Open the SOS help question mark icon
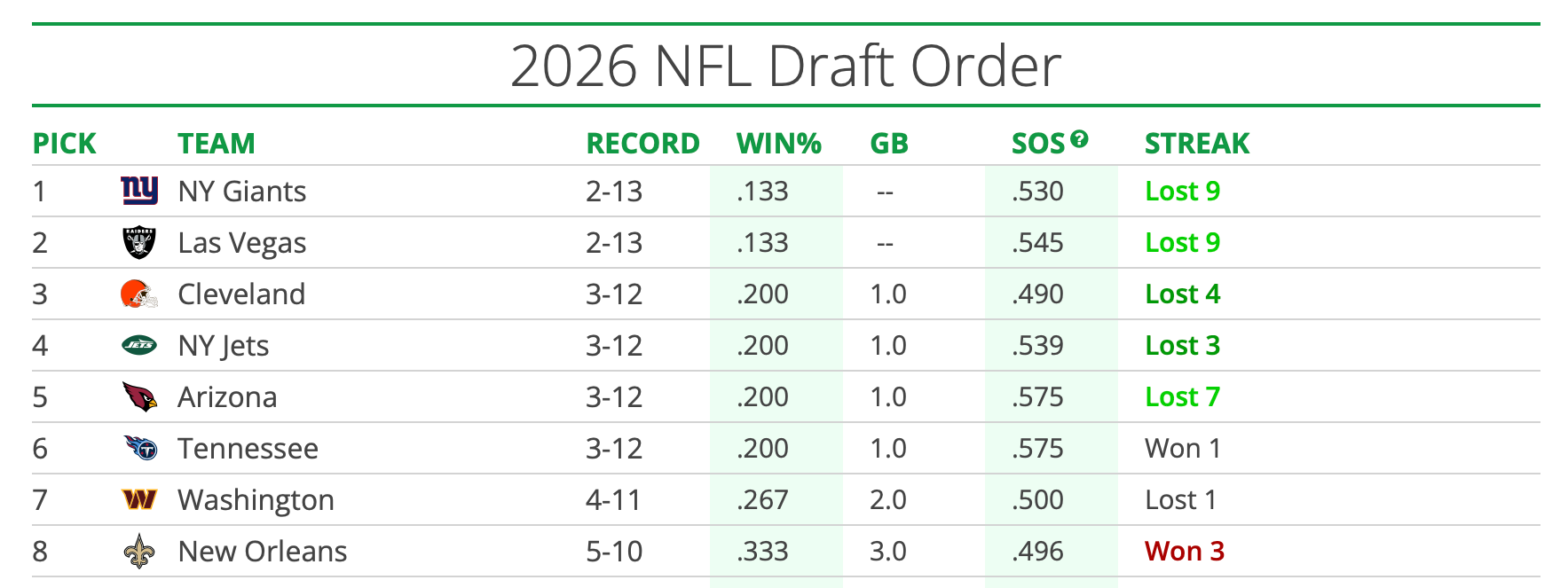The image size is (1568, 588). click(1079, 138)
